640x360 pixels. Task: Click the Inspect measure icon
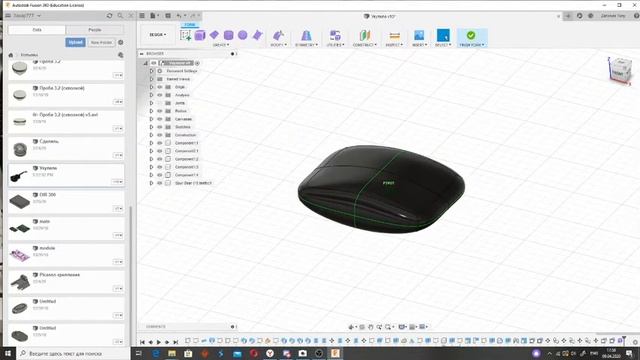pyautogui.click(x=394, y=35)
